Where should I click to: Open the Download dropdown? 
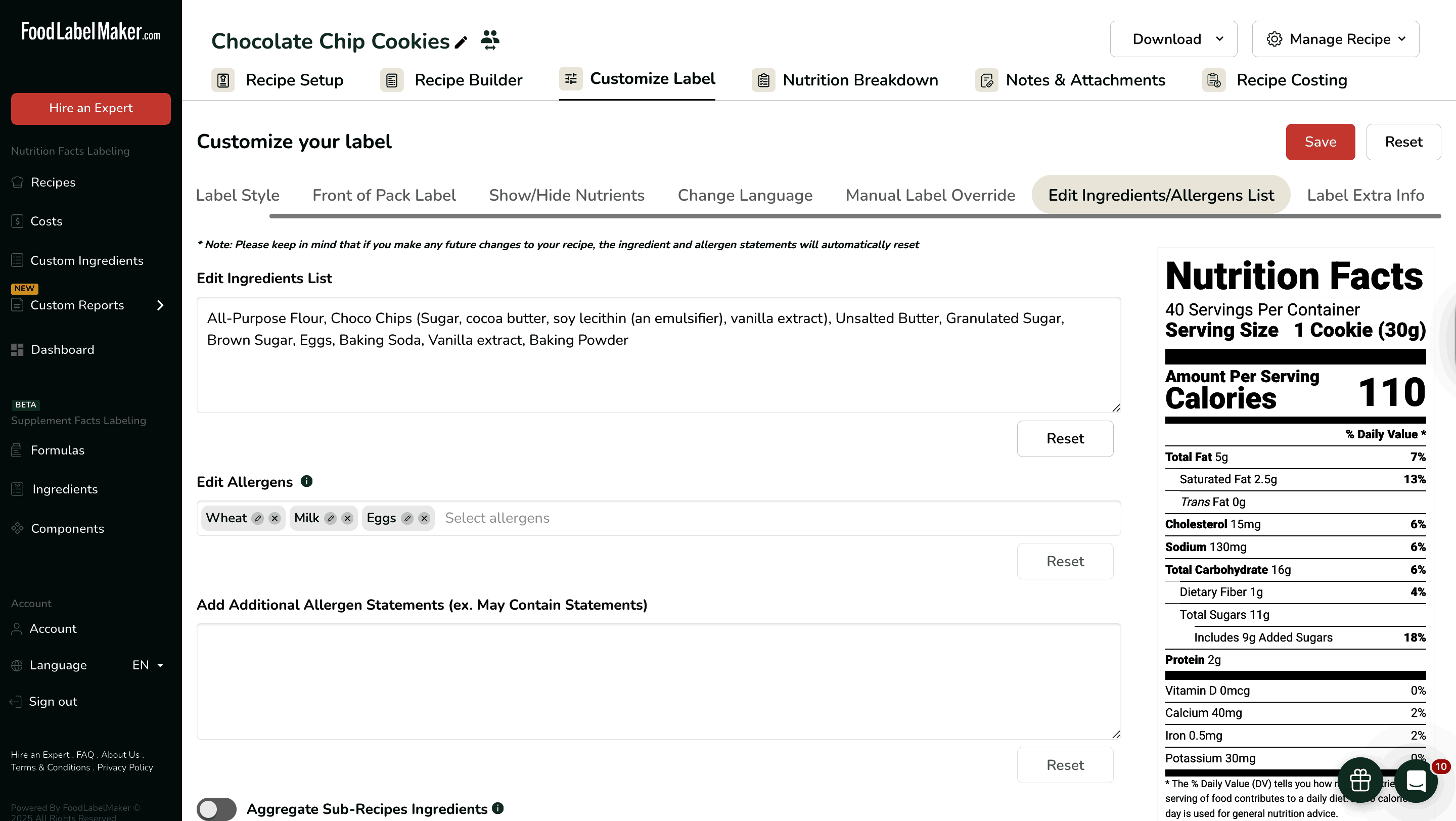pos(1173,39)
